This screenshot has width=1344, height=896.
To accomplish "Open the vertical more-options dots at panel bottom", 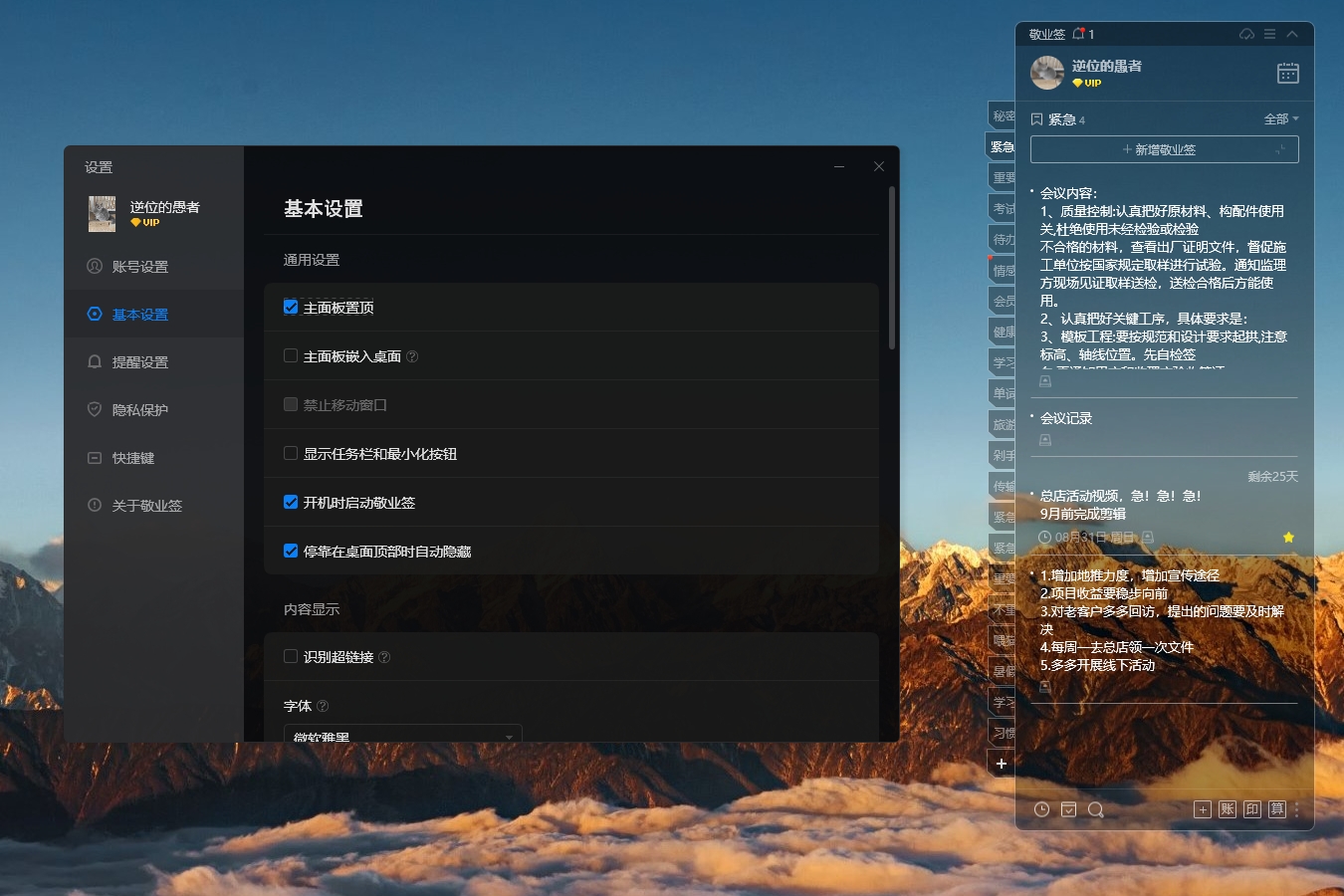I will coord(1296,809).
